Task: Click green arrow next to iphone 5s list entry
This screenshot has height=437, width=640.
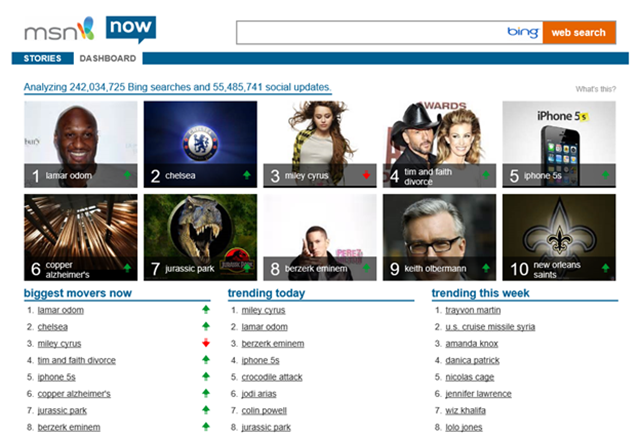Action: pos(206,376)
